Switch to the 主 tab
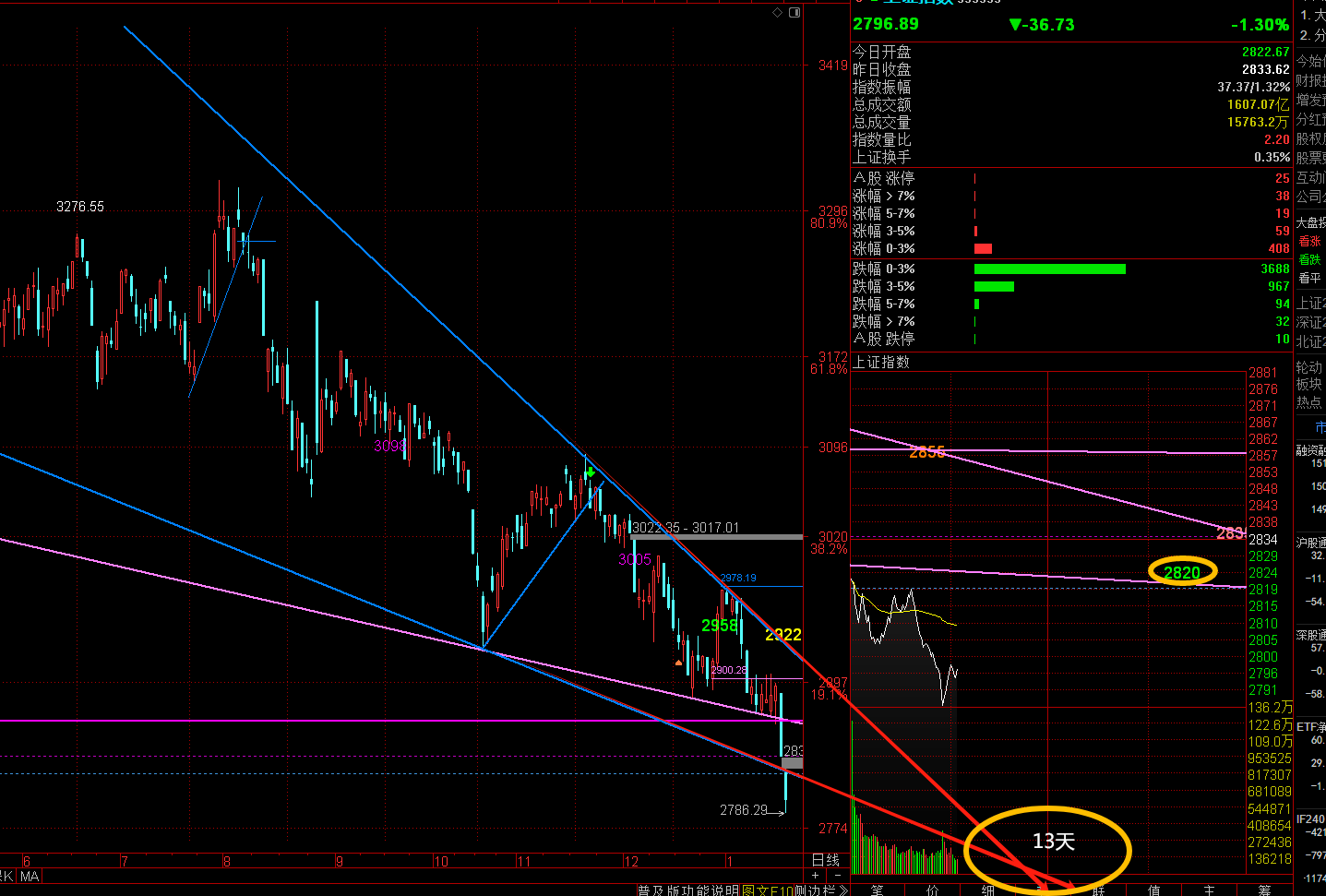This screenshot has width=1326, height=896. tap(1210, 890)
